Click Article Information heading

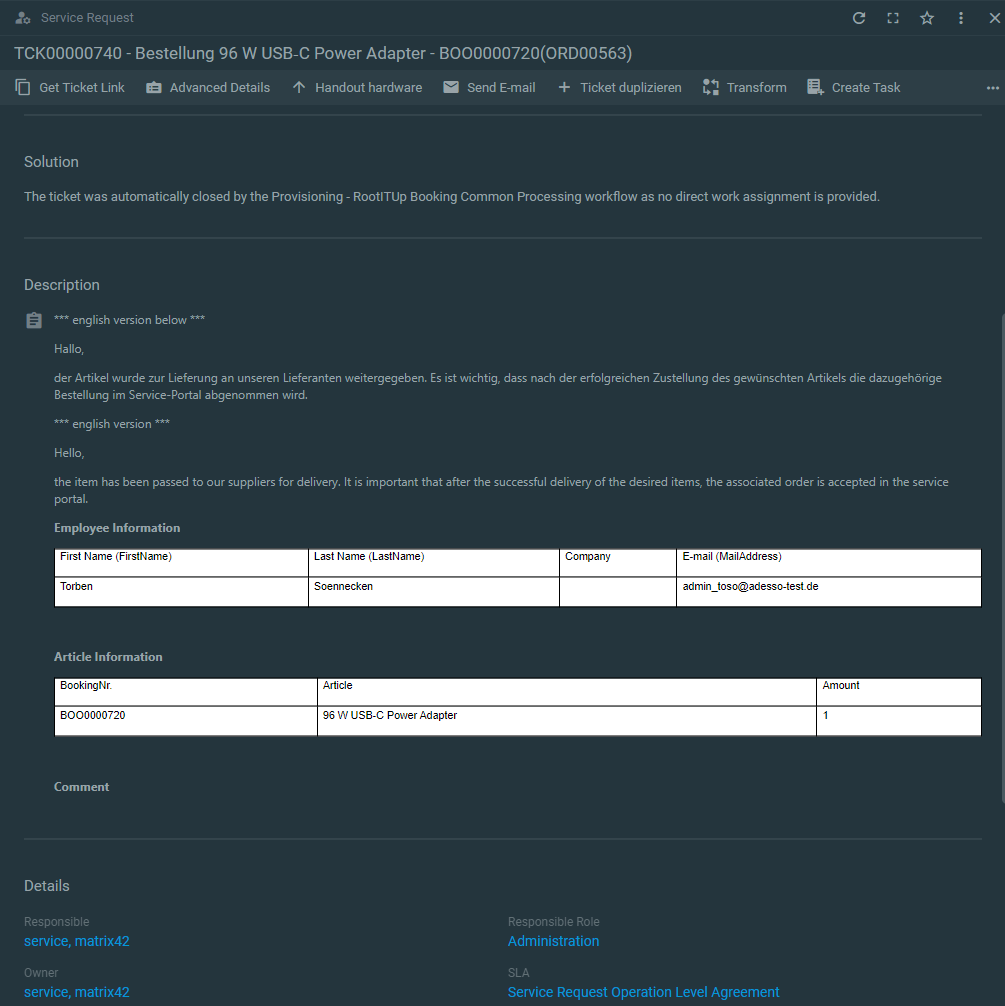click(x=108, y=657)
